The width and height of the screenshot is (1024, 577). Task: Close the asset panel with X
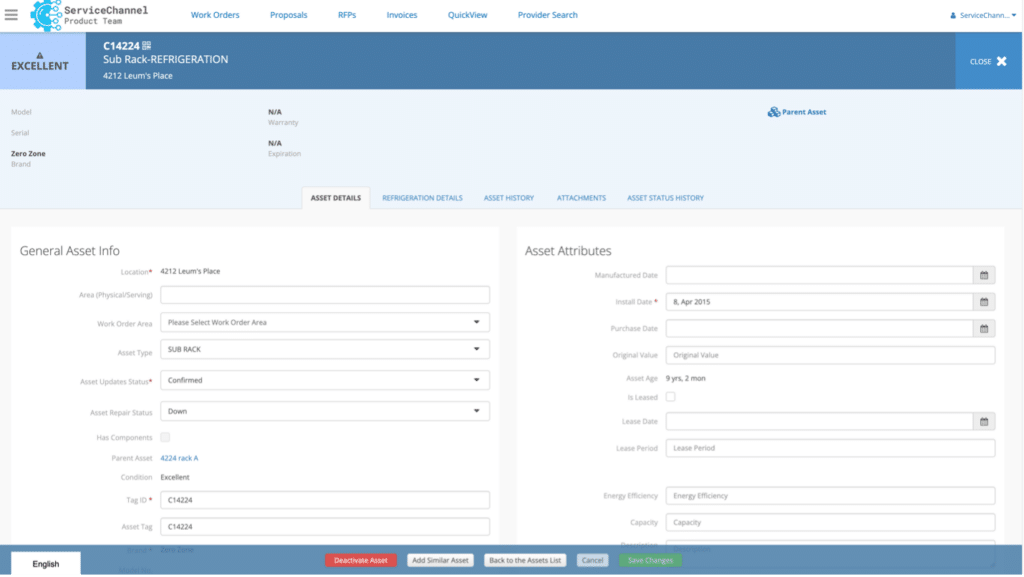pyautogui.click(x=1001, y=62)
